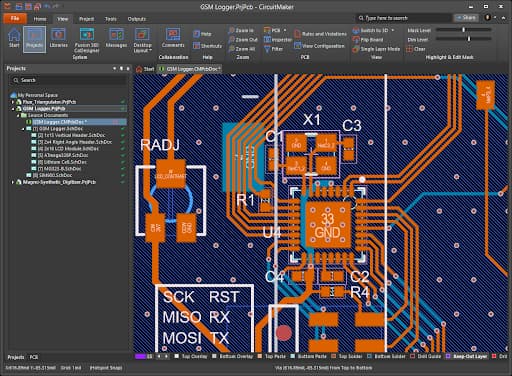Launch Fusion 360 CoDesigner
The image size is (512, 376).
(x=87, y=41)
